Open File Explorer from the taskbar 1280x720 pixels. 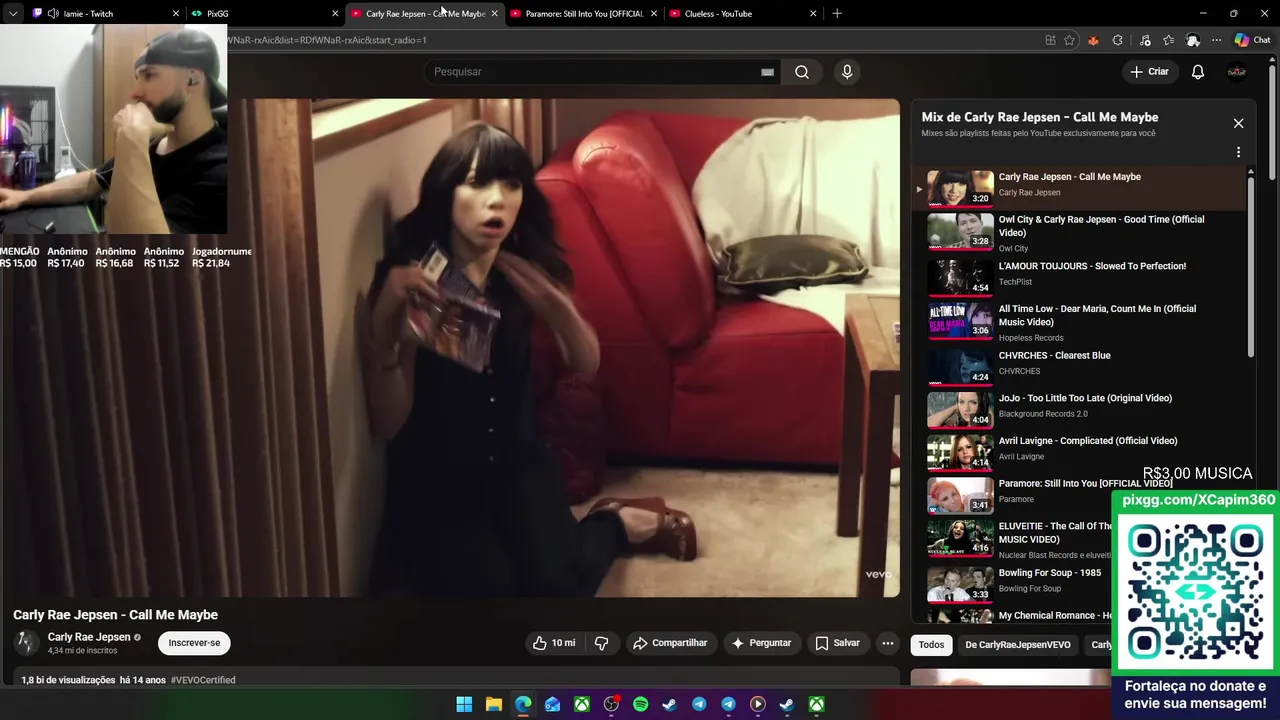click(493, 704)
